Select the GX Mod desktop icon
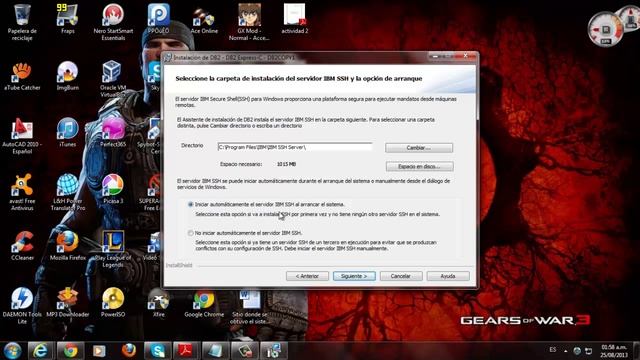 pos(249,22)
